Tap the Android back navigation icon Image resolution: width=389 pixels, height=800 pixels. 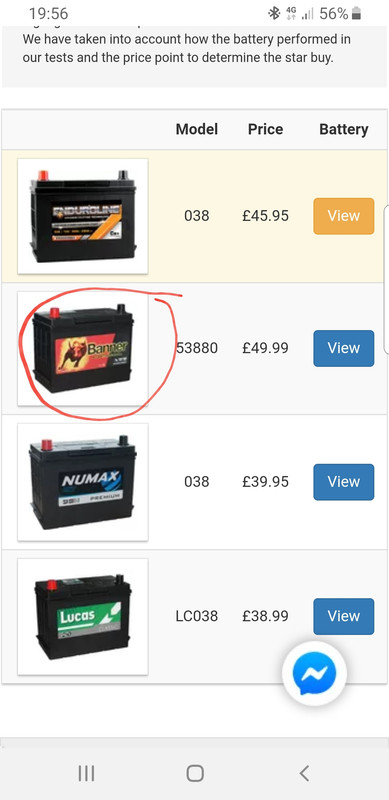[304, 773]
